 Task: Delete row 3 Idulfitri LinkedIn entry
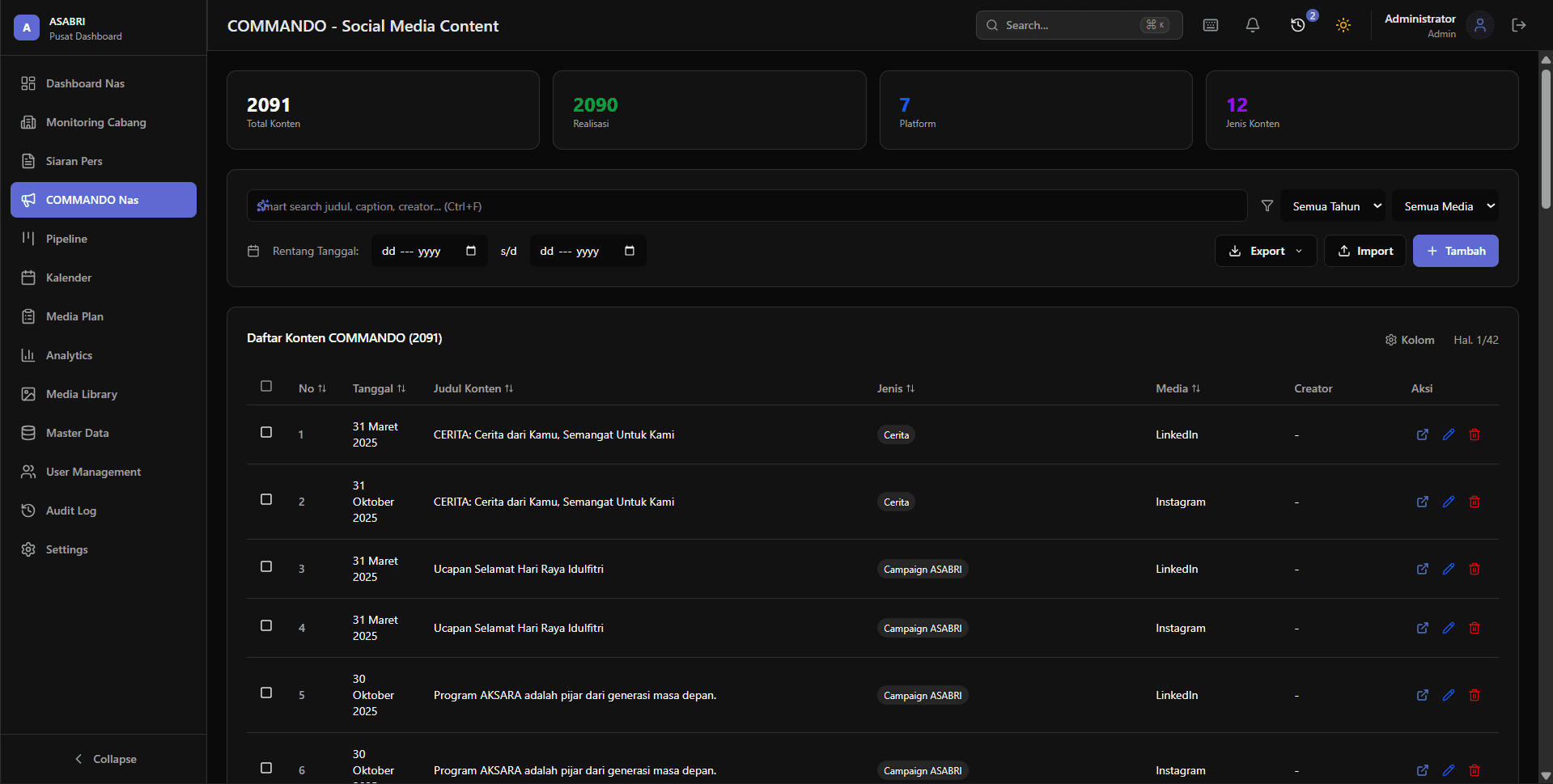tap(1475, 569)
